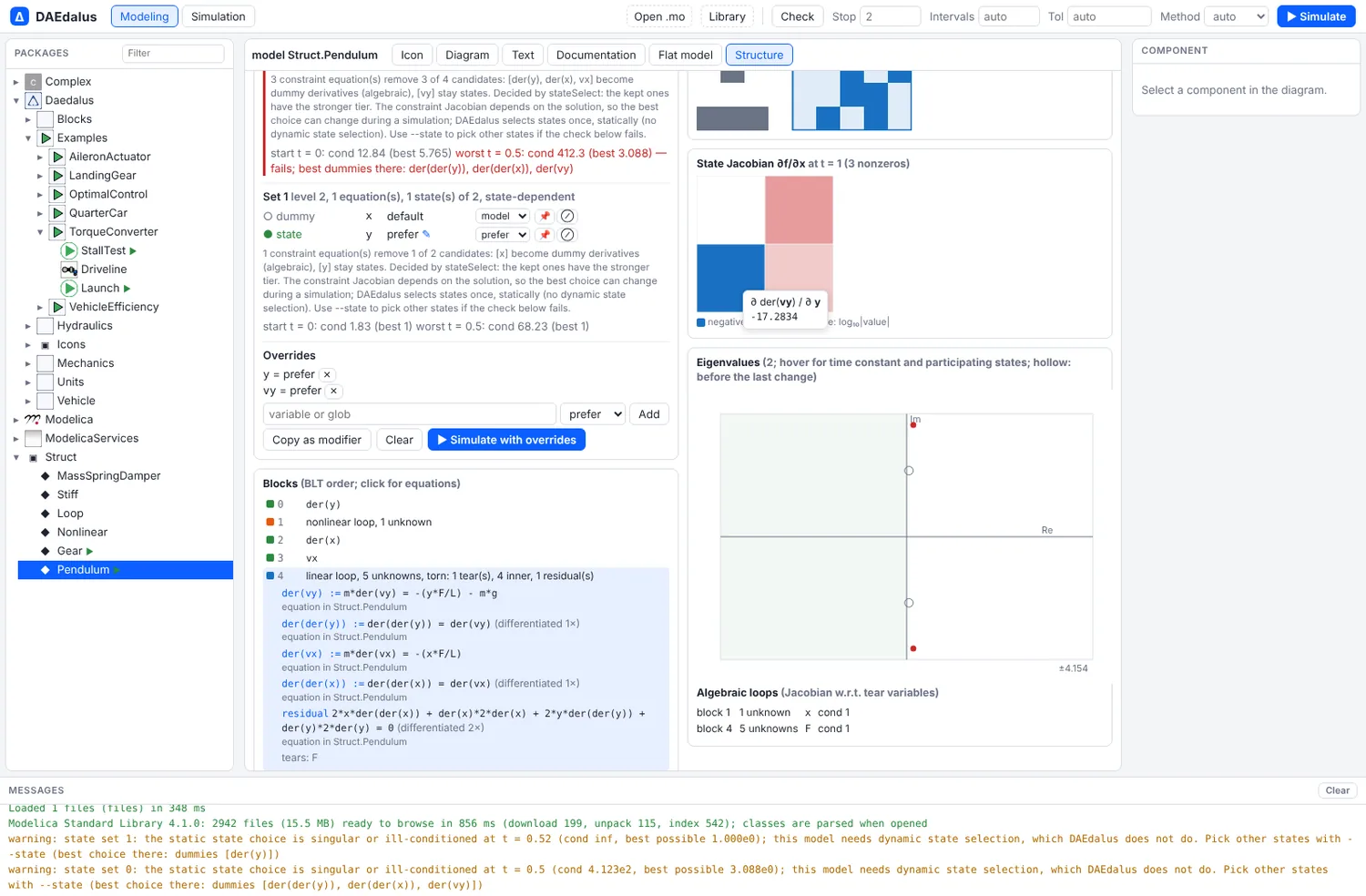Screen dimensions: 1366x896
Task: Open the Flat model tab
Action: 685,55
